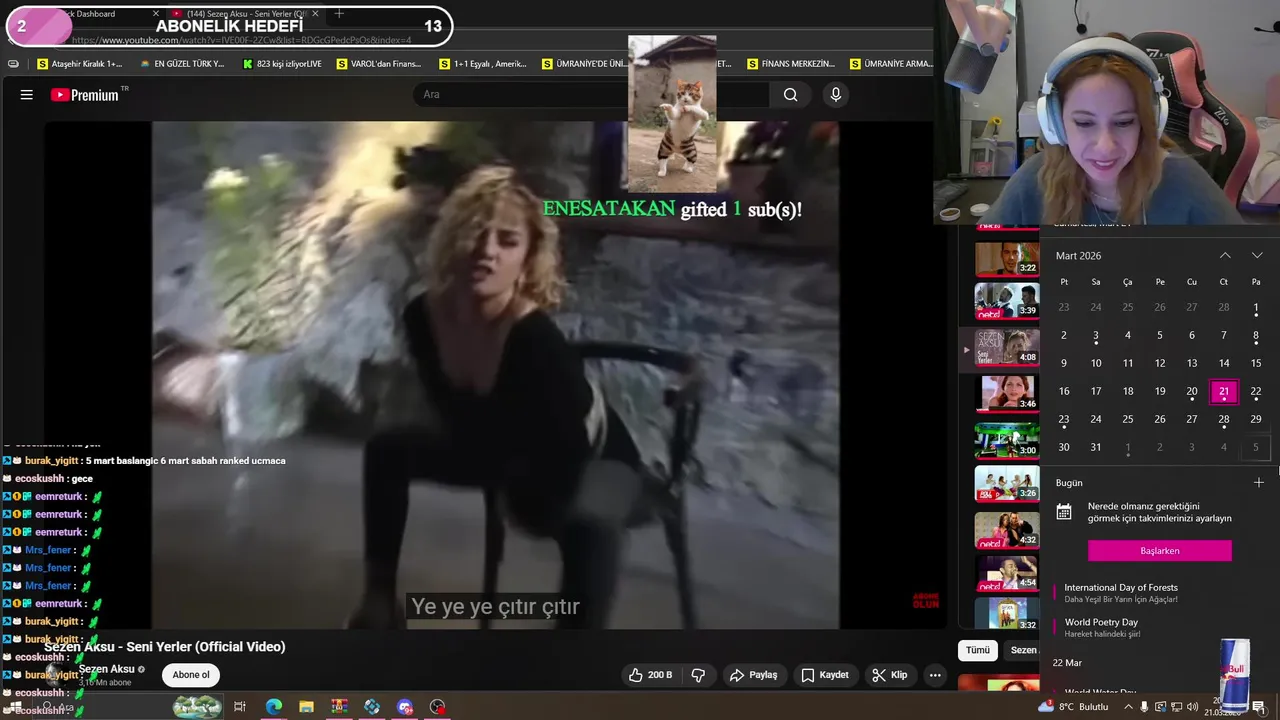Viewport: 1280px width, 720px height.
Task: Open International Day of Forests event
Action: point(1121,593)
